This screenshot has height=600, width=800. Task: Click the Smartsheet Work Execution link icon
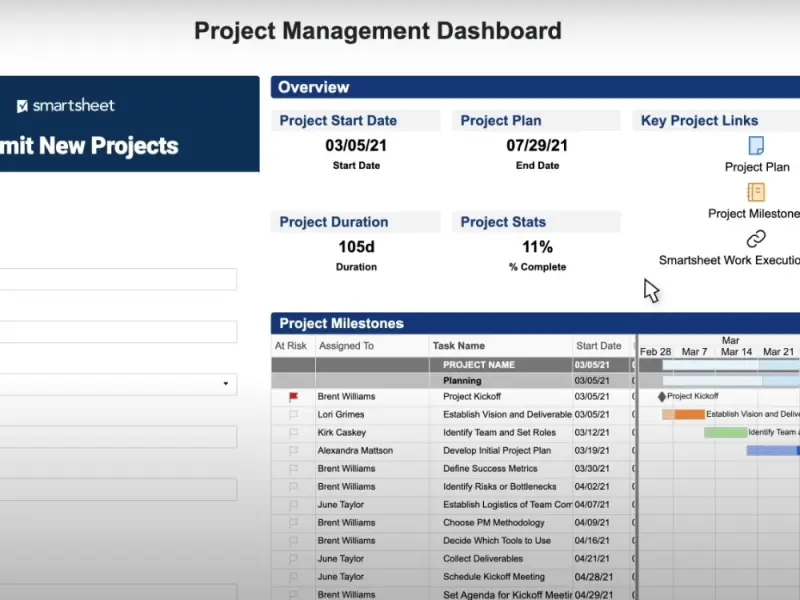[756, 239]
